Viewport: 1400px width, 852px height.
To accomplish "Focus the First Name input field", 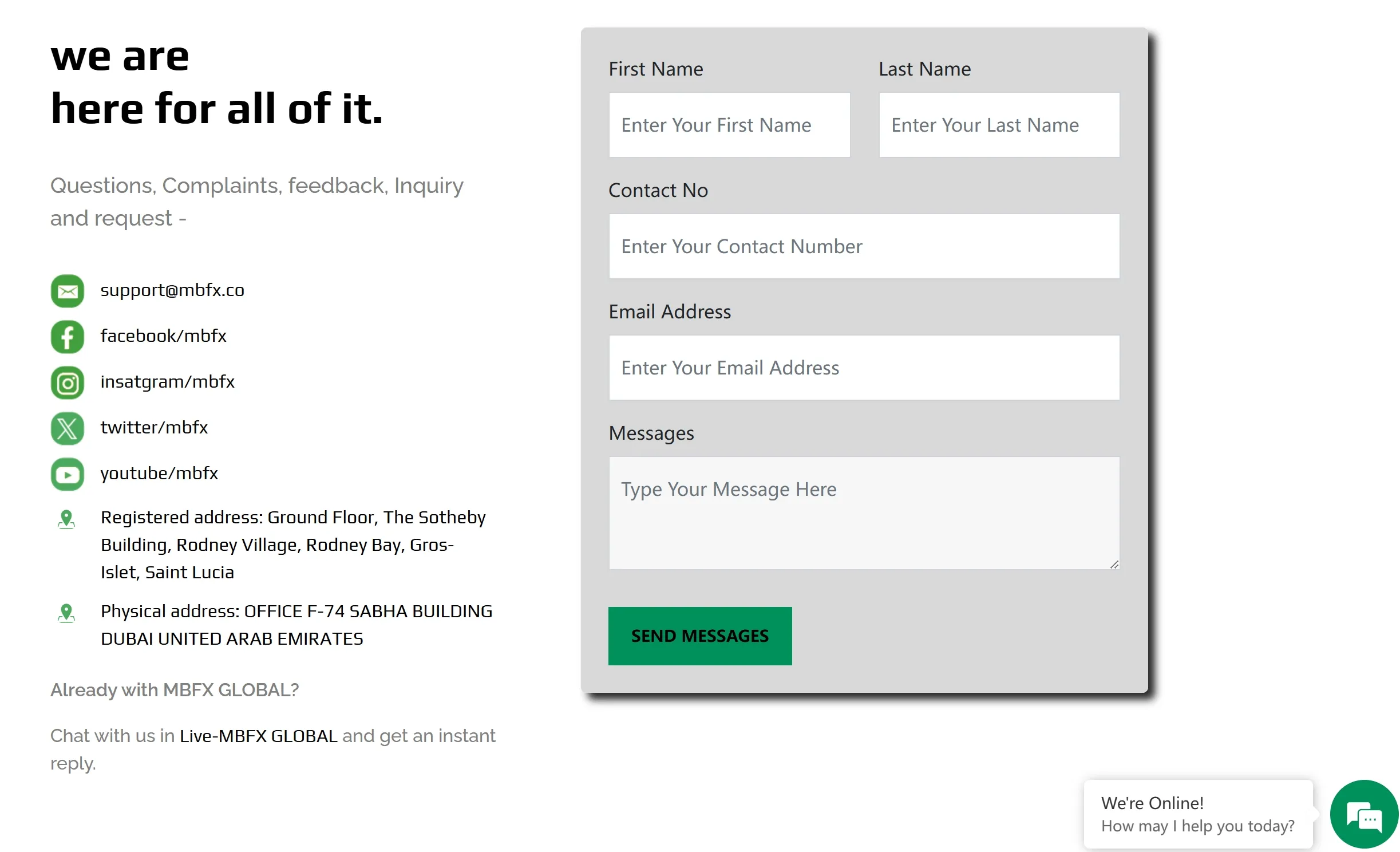I will pyautogui.click(x=730, y=125).
